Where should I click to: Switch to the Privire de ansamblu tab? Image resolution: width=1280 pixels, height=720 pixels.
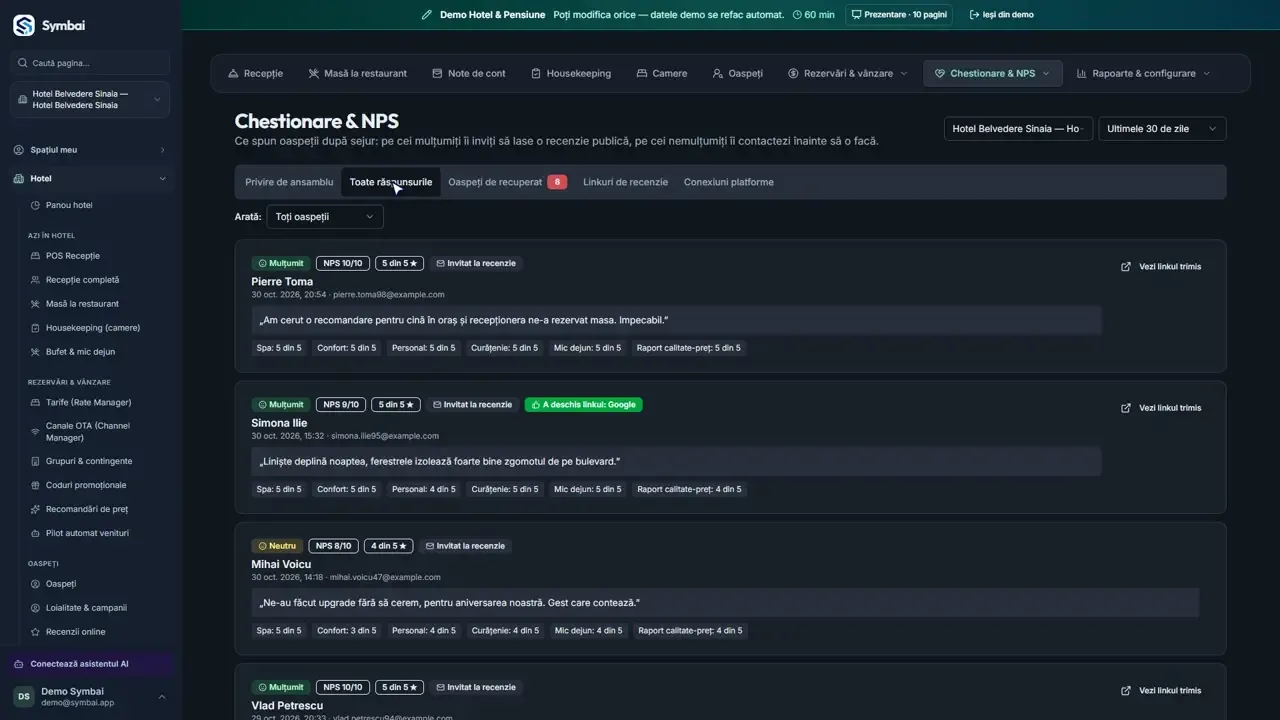click(289, 182)
